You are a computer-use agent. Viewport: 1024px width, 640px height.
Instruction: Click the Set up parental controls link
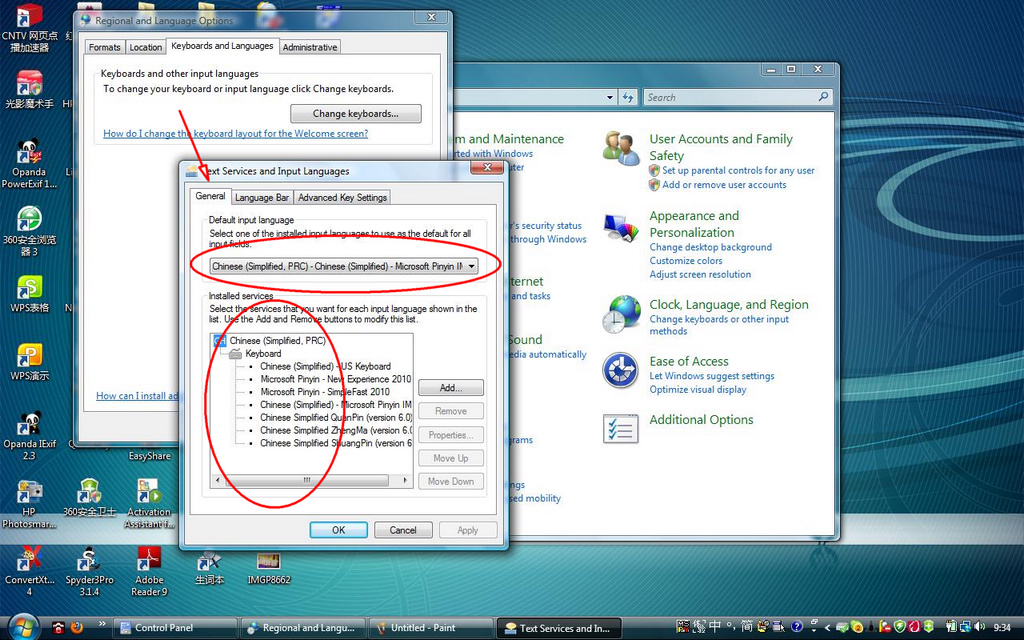[x=738, y=170]
